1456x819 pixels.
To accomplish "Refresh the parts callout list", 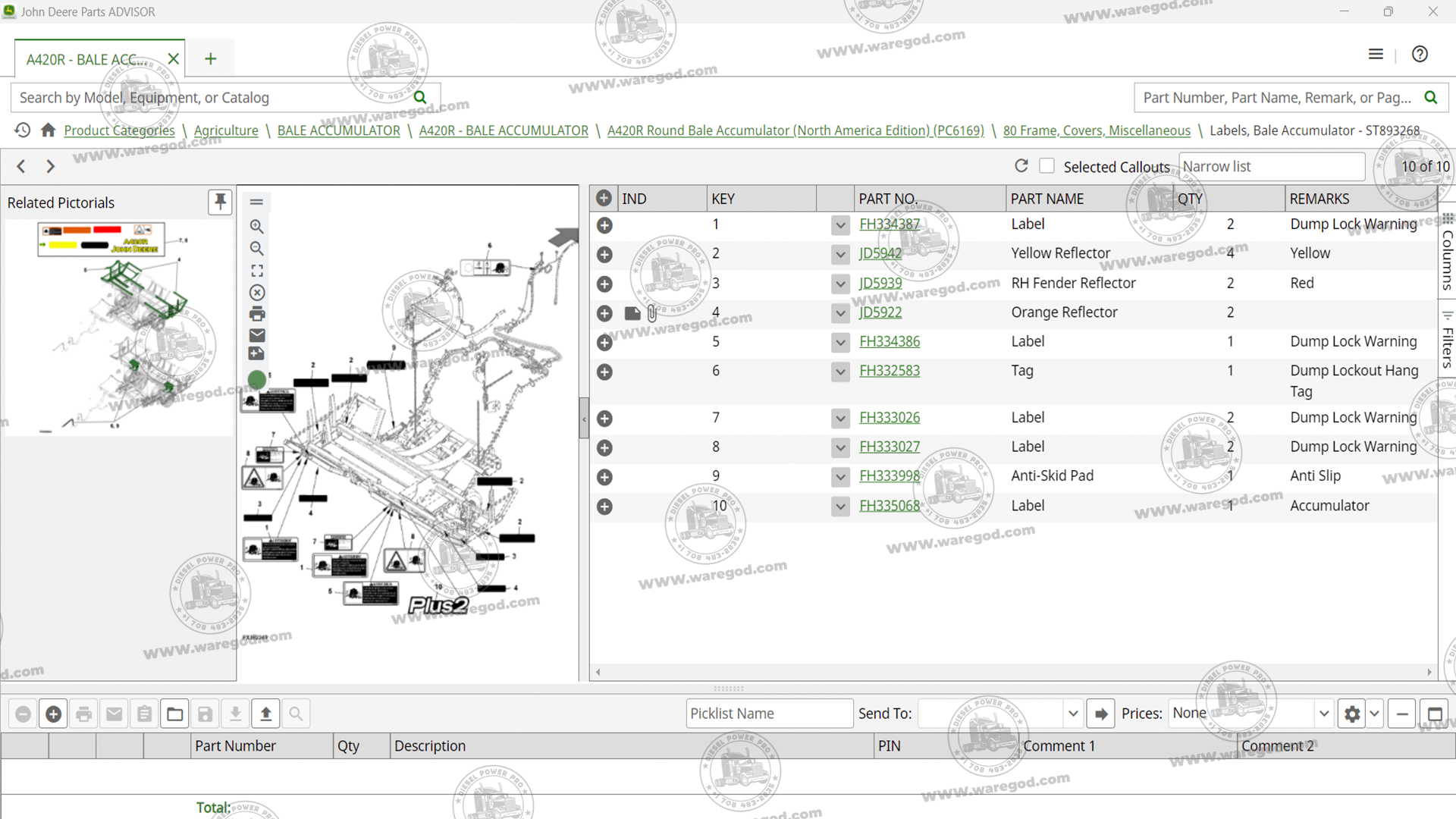I will point(1021,165).
